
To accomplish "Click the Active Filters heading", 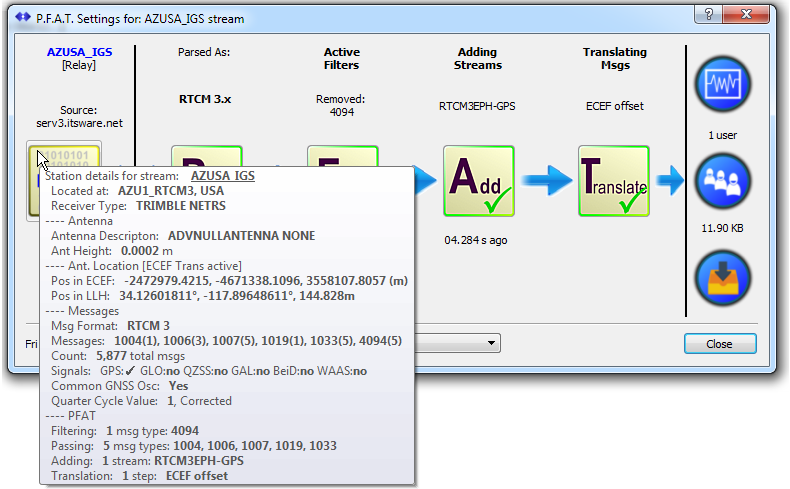I will click(x=342, y=58).
